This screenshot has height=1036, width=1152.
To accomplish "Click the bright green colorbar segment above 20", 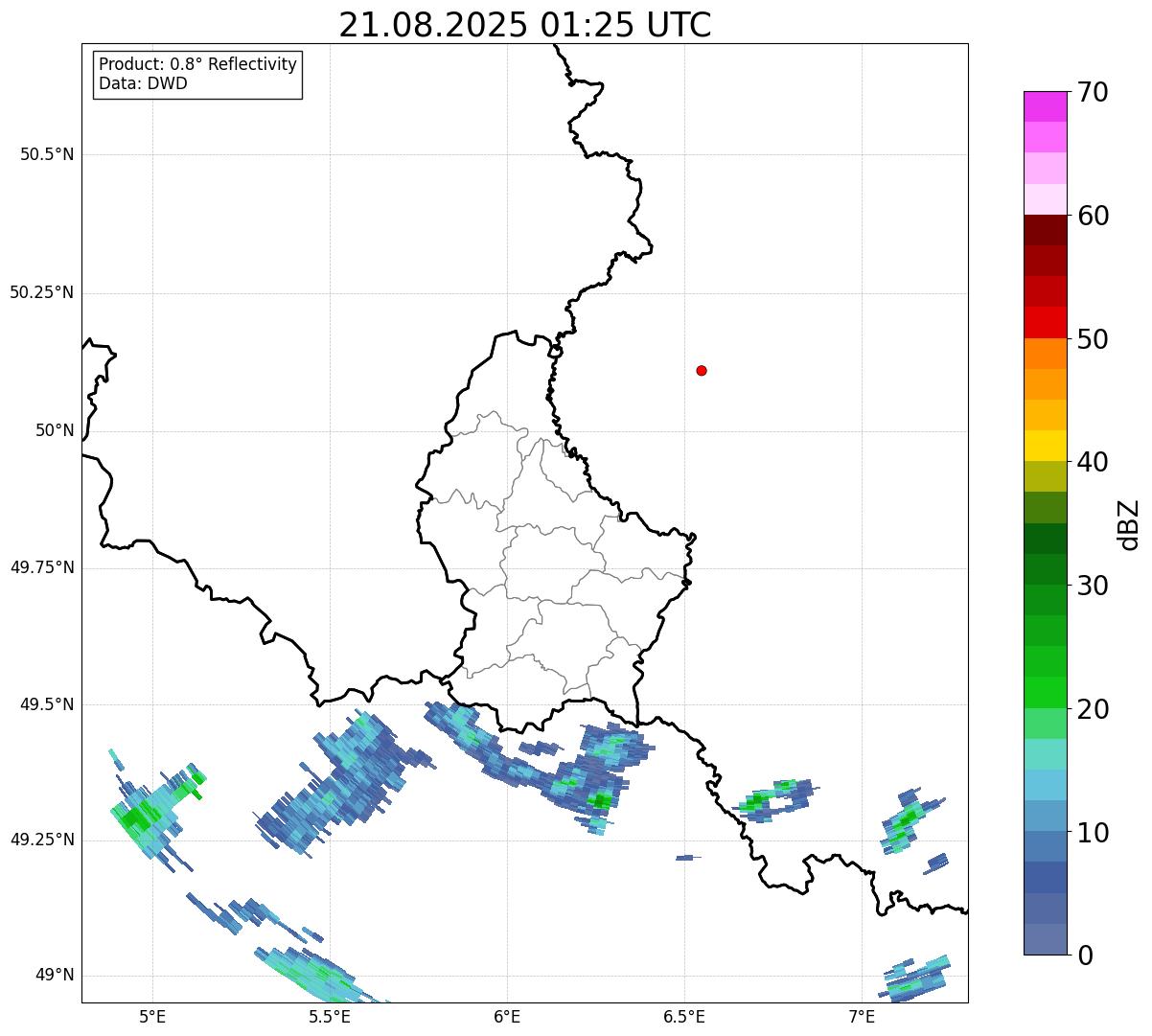I will click(1045, 692).
